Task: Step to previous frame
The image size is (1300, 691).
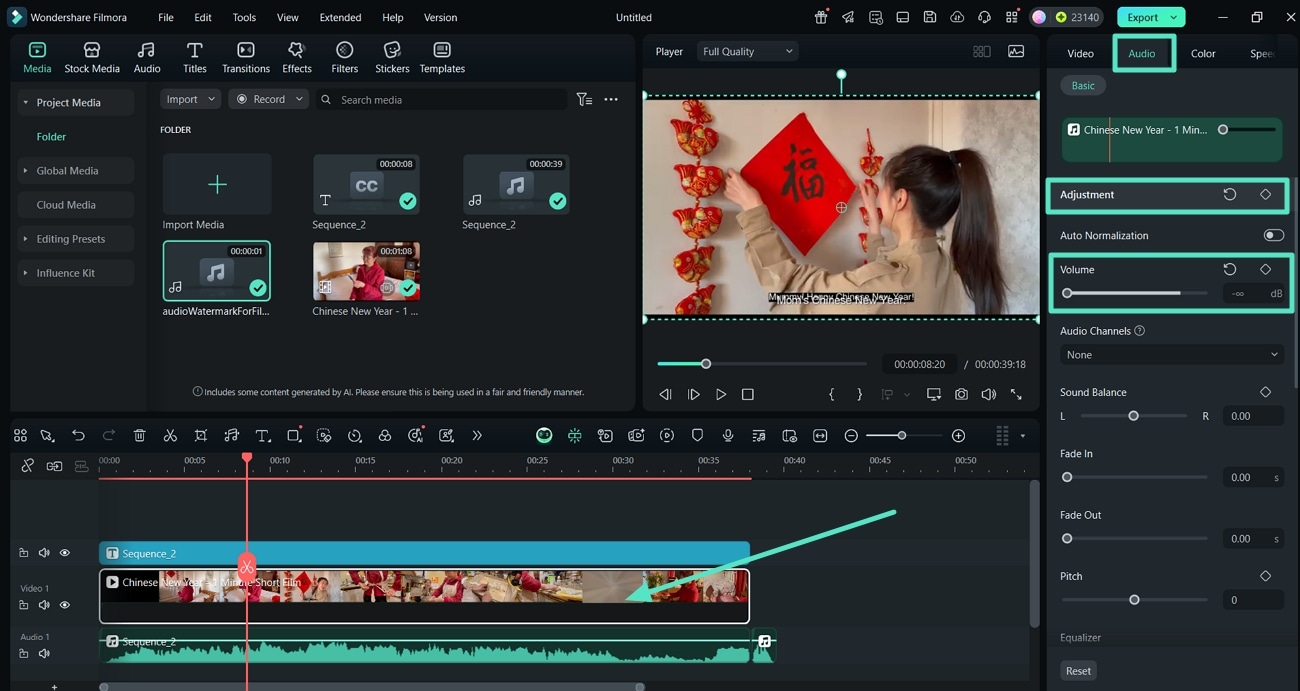Action: coord(665,395)
